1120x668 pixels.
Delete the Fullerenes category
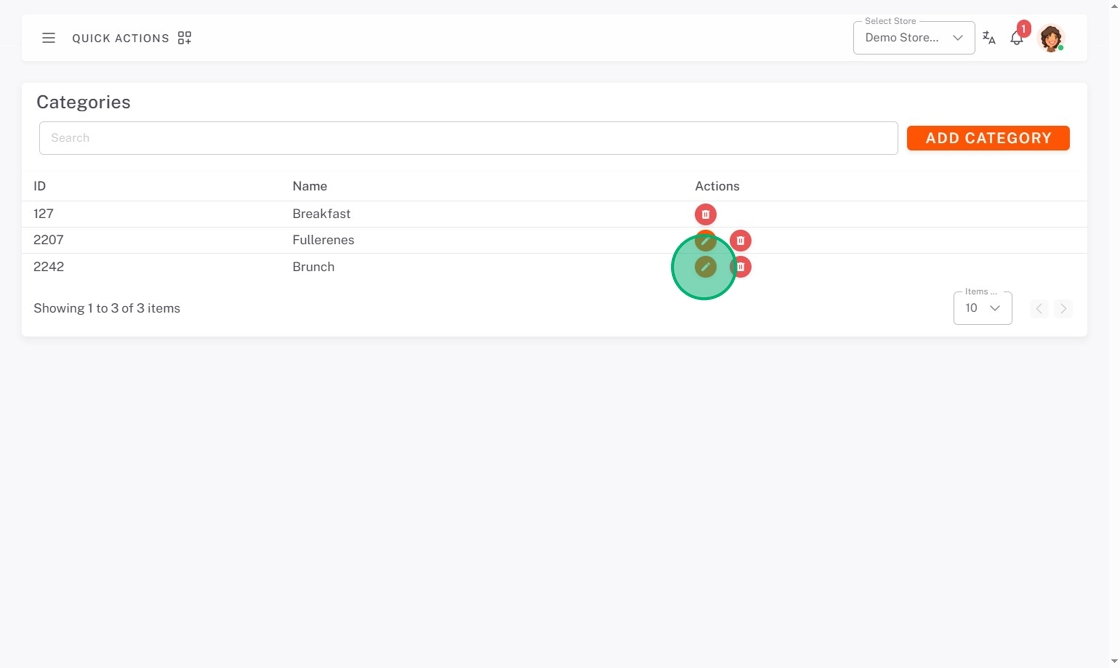pos(740,241)
